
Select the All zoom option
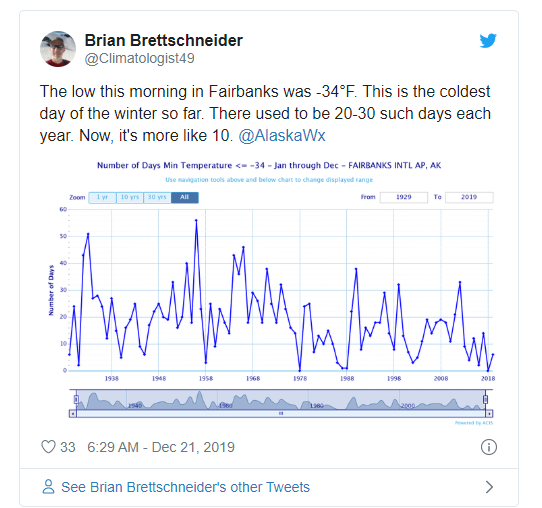click(185, 197)
